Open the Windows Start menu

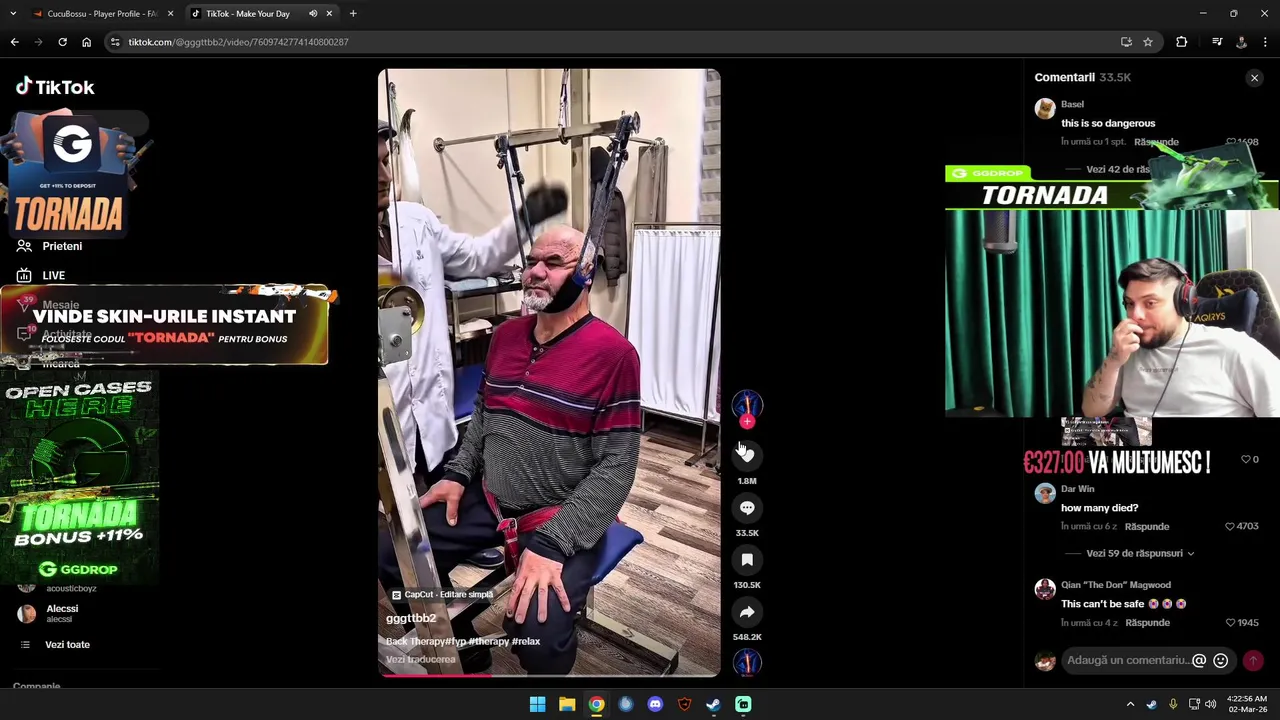pos(537,705)
